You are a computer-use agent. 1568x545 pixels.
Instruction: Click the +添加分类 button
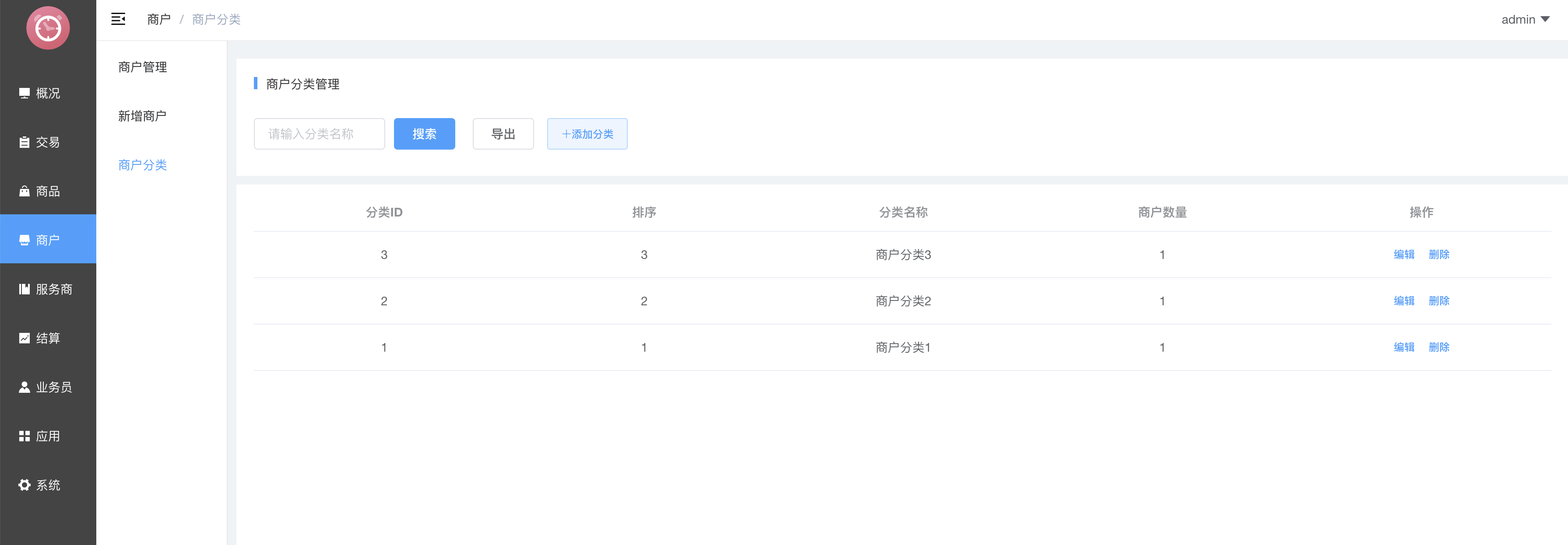point(587,134)
